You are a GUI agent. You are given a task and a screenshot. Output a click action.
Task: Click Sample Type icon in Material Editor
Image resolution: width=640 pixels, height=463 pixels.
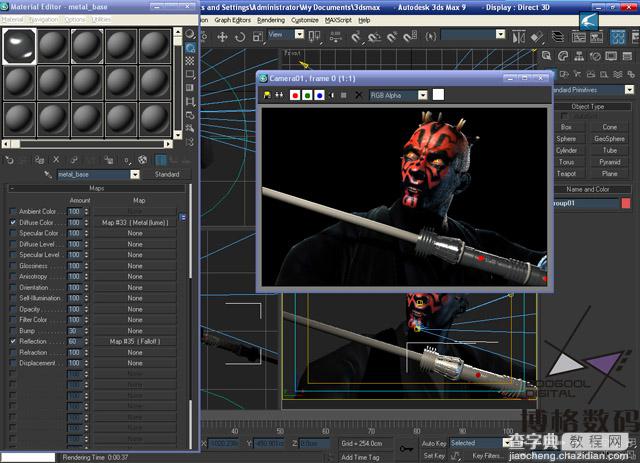[x=190, y=34]
